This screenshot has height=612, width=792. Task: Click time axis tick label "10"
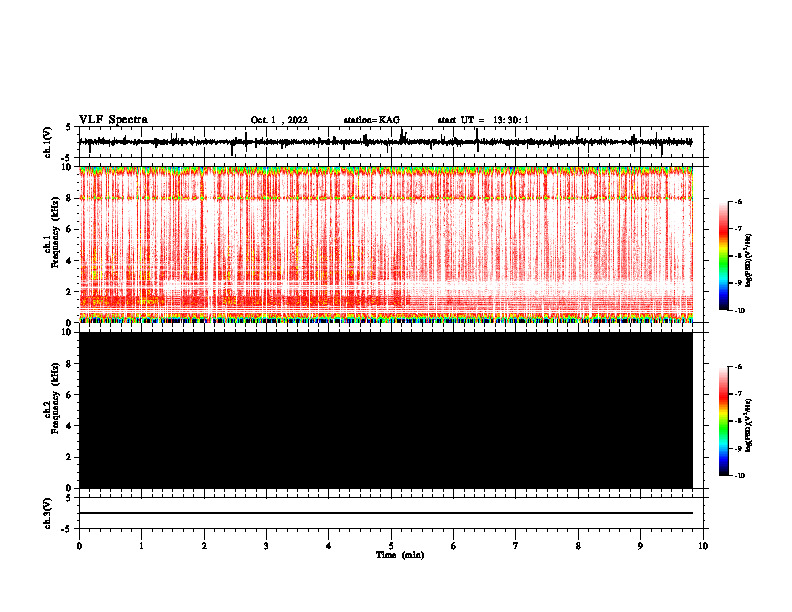(703, 546)
